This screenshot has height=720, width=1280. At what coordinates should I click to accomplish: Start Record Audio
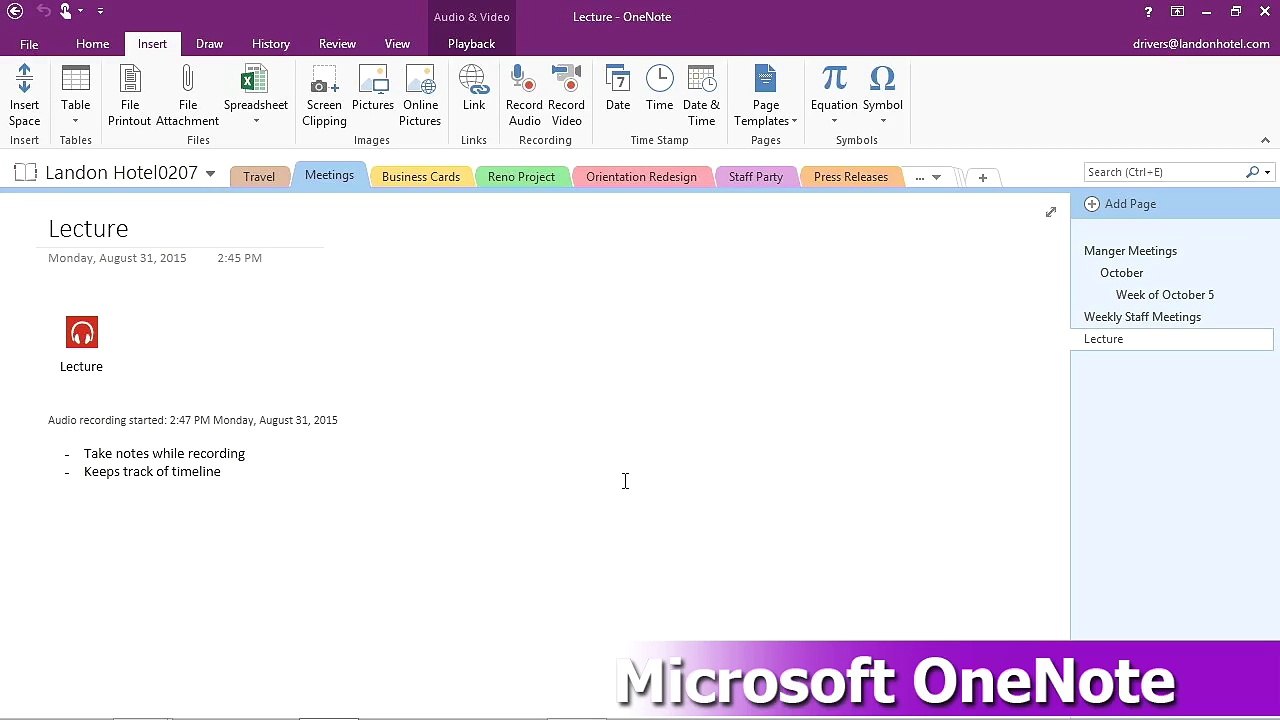(x=524, y=95)
